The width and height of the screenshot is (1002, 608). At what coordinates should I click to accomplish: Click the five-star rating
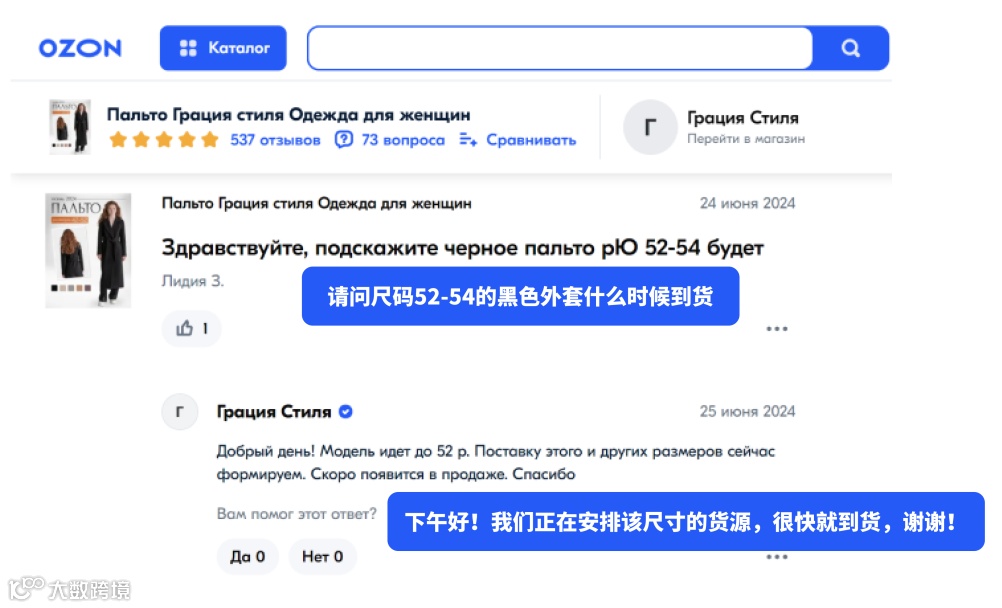point(164,139)
